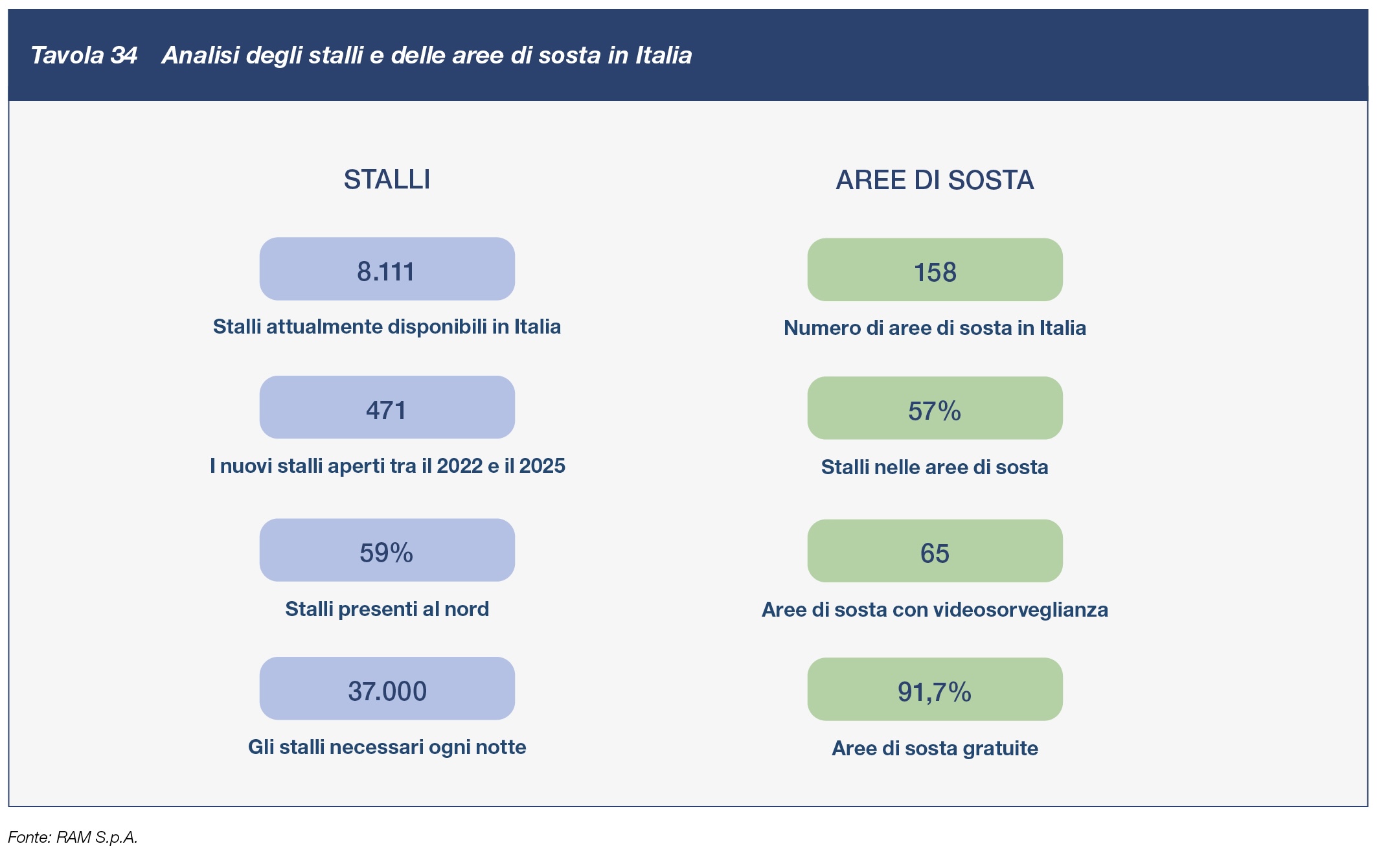Click "Numero di aree di sosta" caption
Screen dimensions: 1377x868
coord(934,328)
